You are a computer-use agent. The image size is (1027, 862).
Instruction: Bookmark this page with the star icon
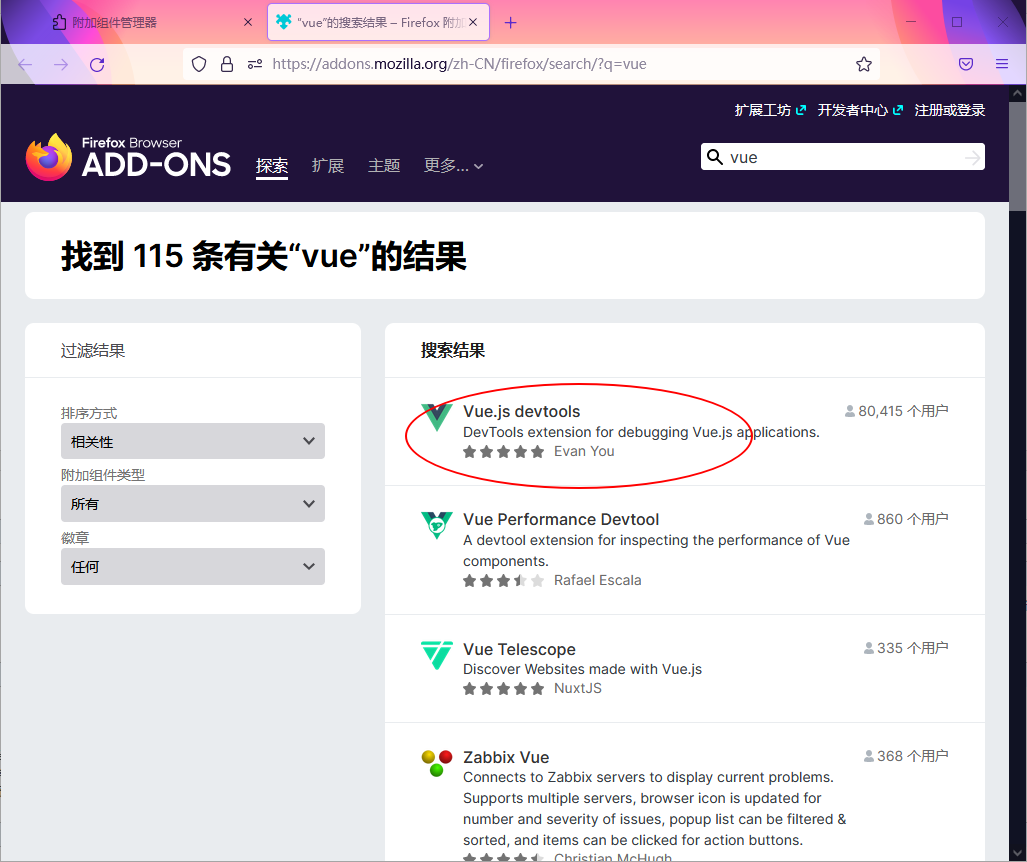coord(864,64)
